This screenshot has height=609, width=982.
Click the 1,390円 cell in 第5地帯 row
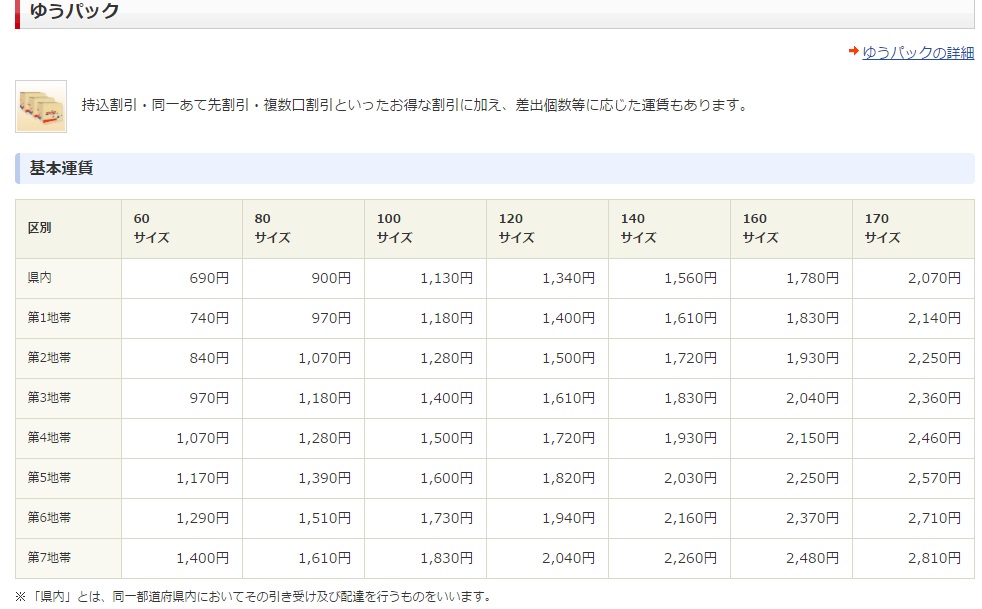(x=303, y=479)
